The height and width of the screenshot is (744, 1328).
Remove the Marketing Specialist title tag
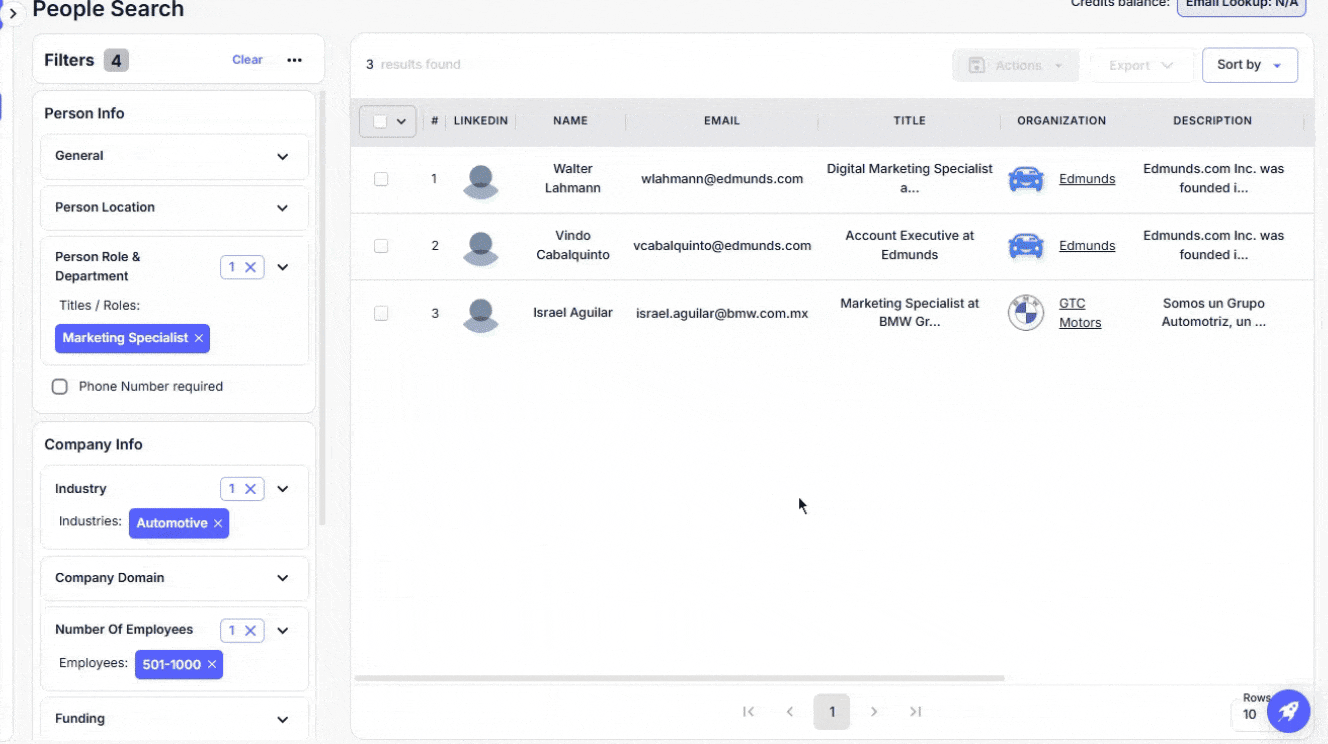(199, 339)
